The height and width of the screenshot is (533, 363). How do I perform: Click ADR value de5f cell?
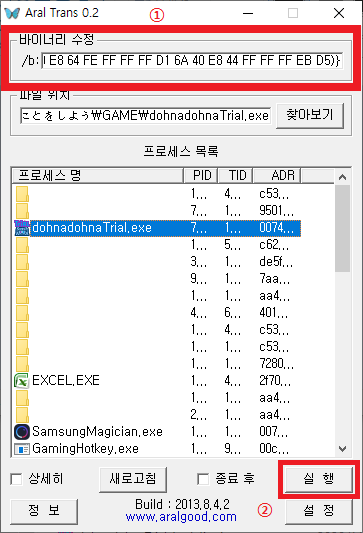pyautogui.click(x=276, y=262)
